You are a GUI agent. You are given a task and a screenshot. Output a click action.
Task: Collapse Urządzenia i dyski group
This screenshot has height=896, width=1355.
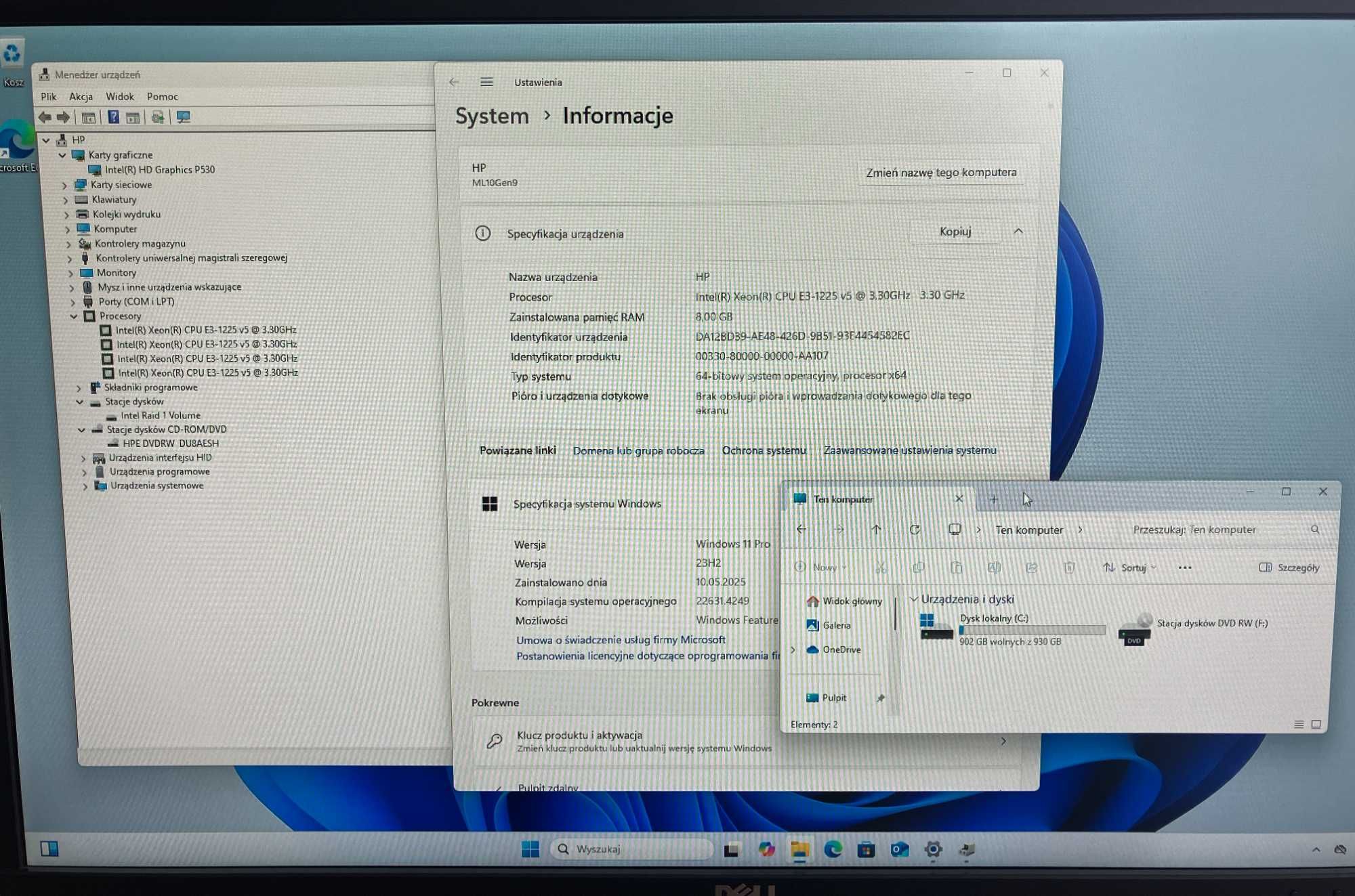pos(913,599)
